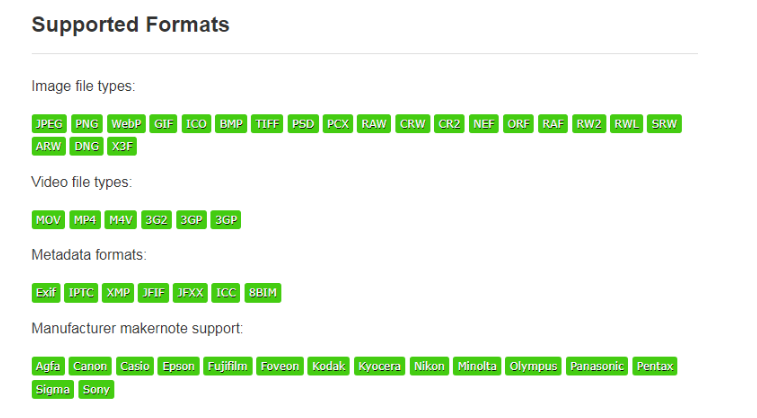Select the ICC metadata tag
The image size is (757, 418).
coord(225,293)
